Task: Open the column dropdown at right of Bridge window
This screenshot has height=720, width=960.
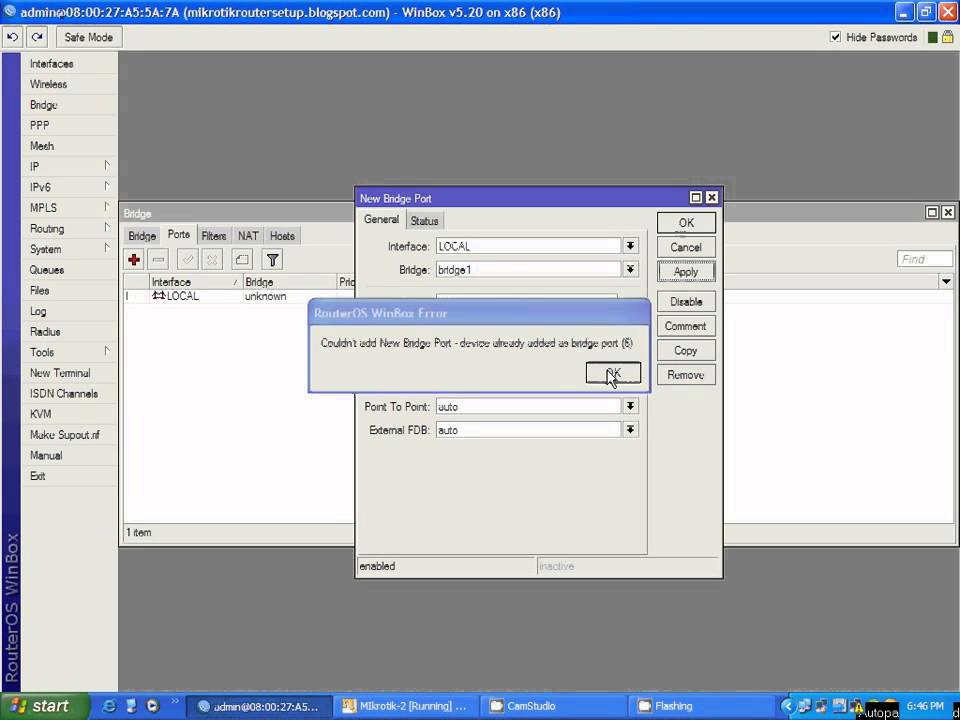Action: point(947,282)
